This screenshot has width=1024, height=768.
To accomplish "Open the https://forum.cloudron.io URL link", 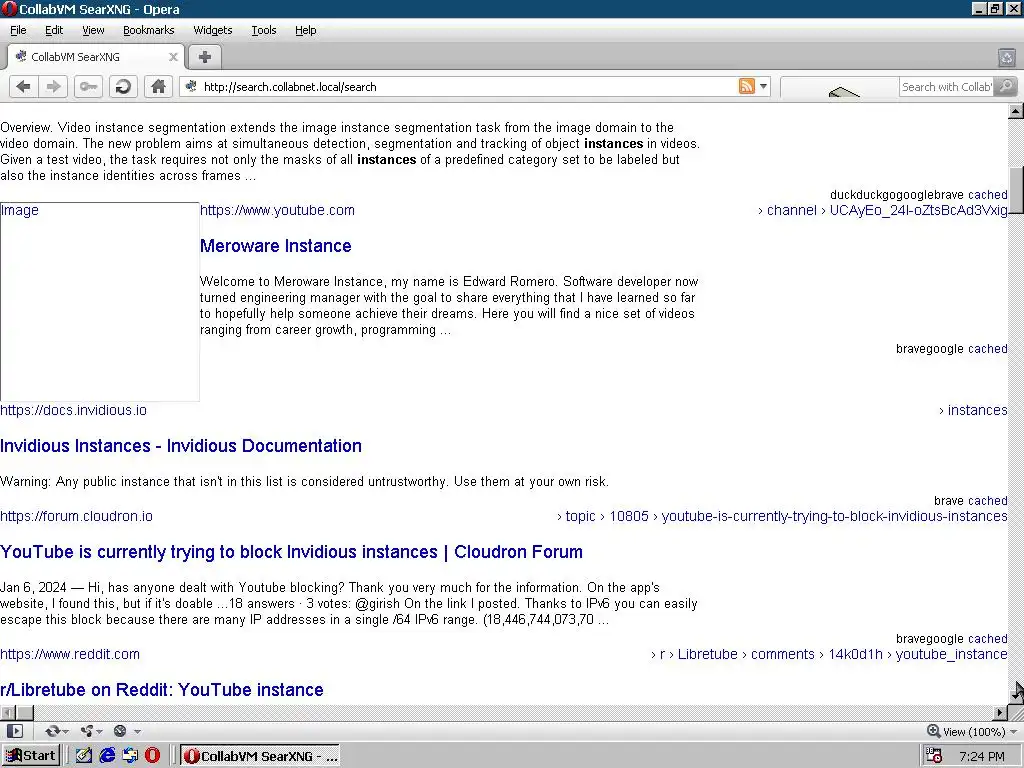I will point(76,516).
